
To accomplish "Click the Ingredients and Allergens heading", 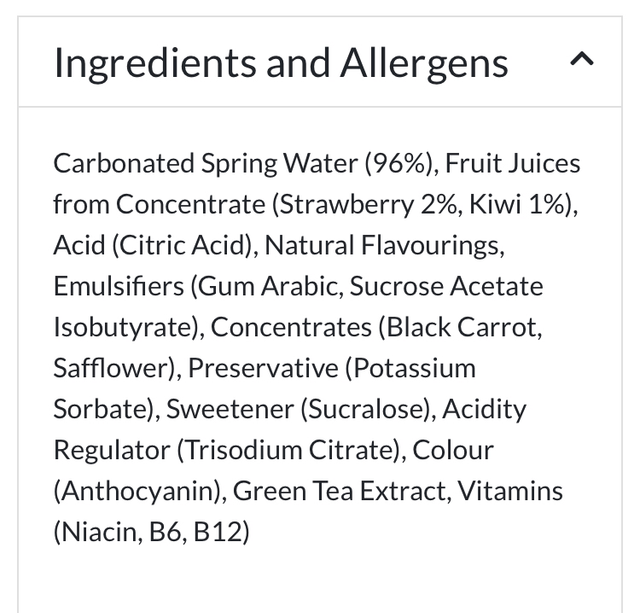I will pos(281,62).
